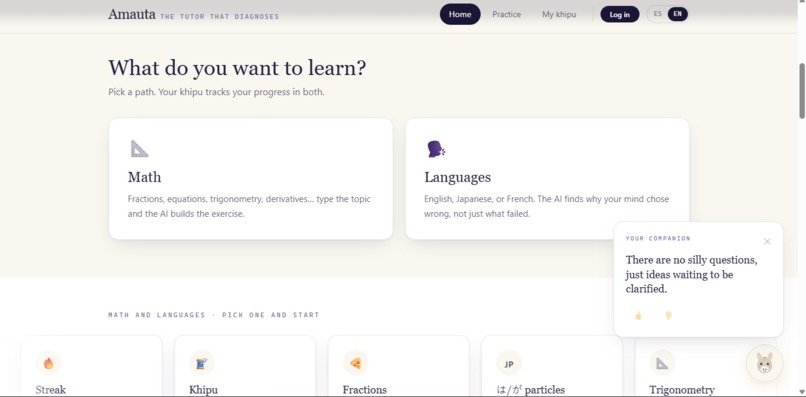The image size is (806, 397).
Task: Switch language to EN
Action: click(677, 14)
